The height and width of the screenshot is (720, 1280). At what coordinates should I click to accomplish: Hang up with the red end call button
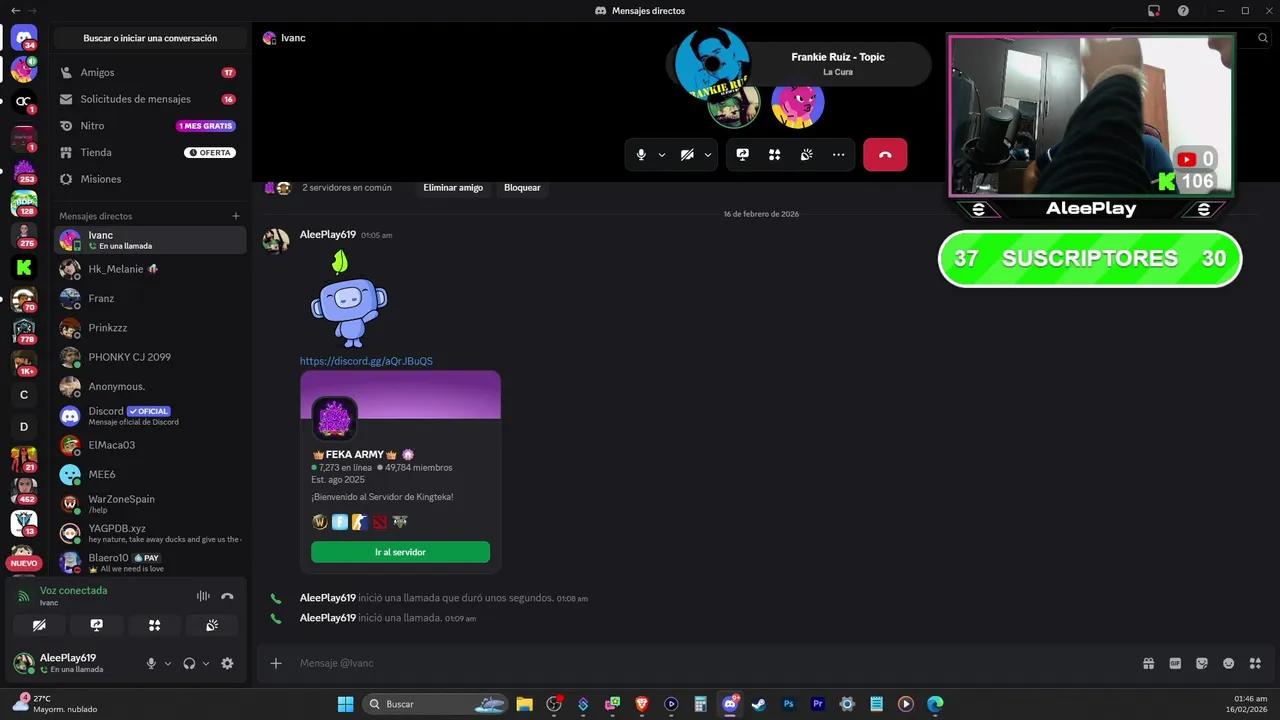pos(885,155)
